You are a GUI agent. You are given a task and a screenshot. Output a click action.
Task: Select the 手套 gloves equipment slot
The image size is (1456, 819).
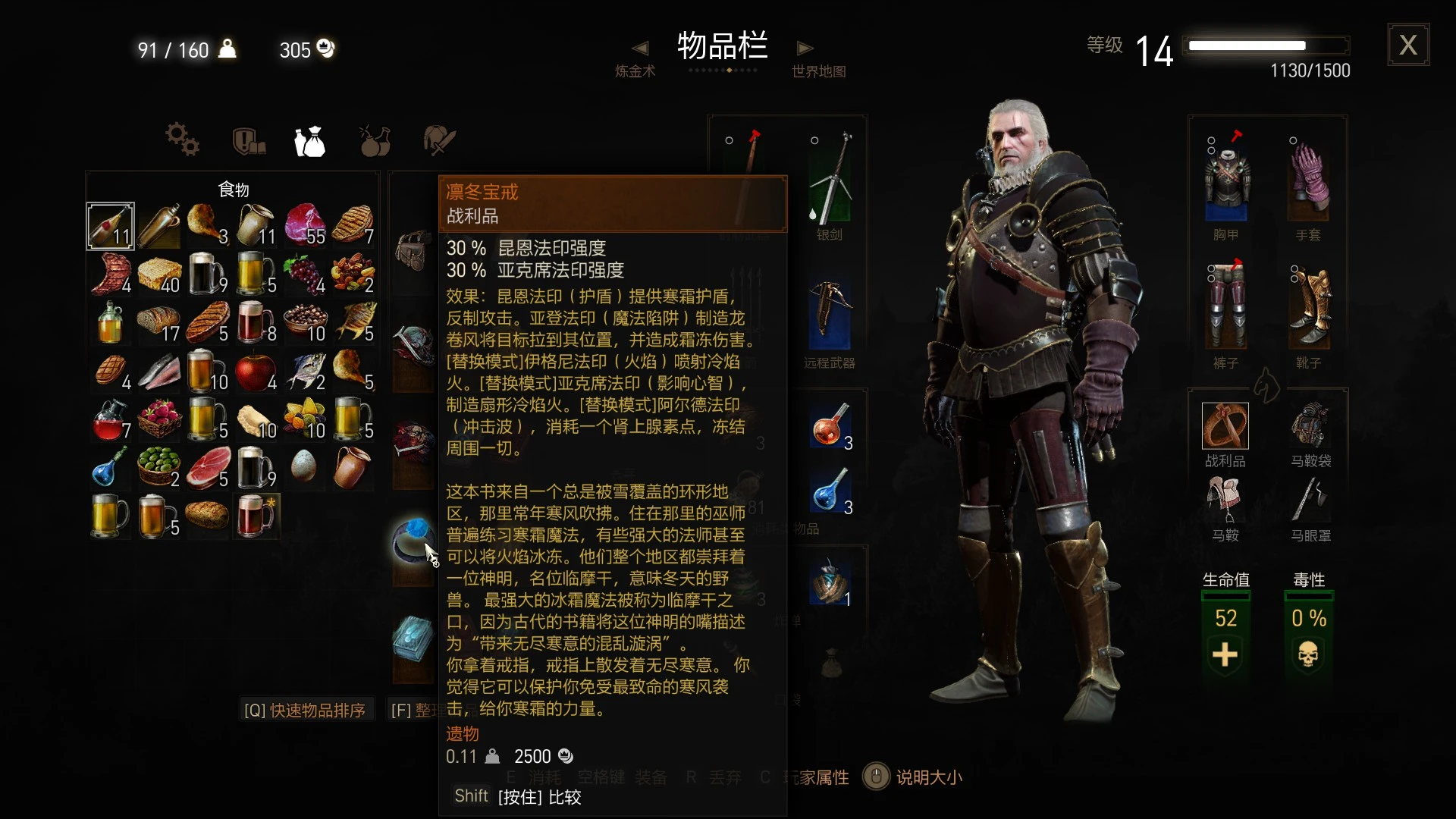1309,179
